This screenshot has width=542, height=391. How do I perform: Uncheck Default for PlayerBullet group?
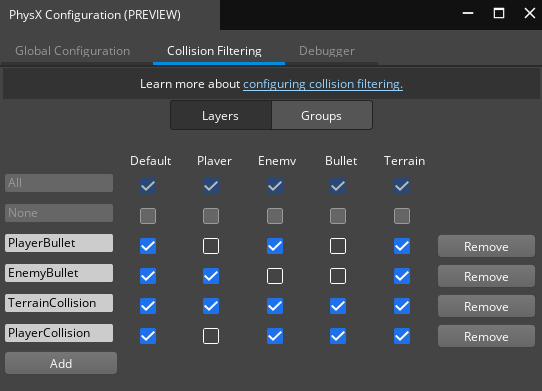148,246
